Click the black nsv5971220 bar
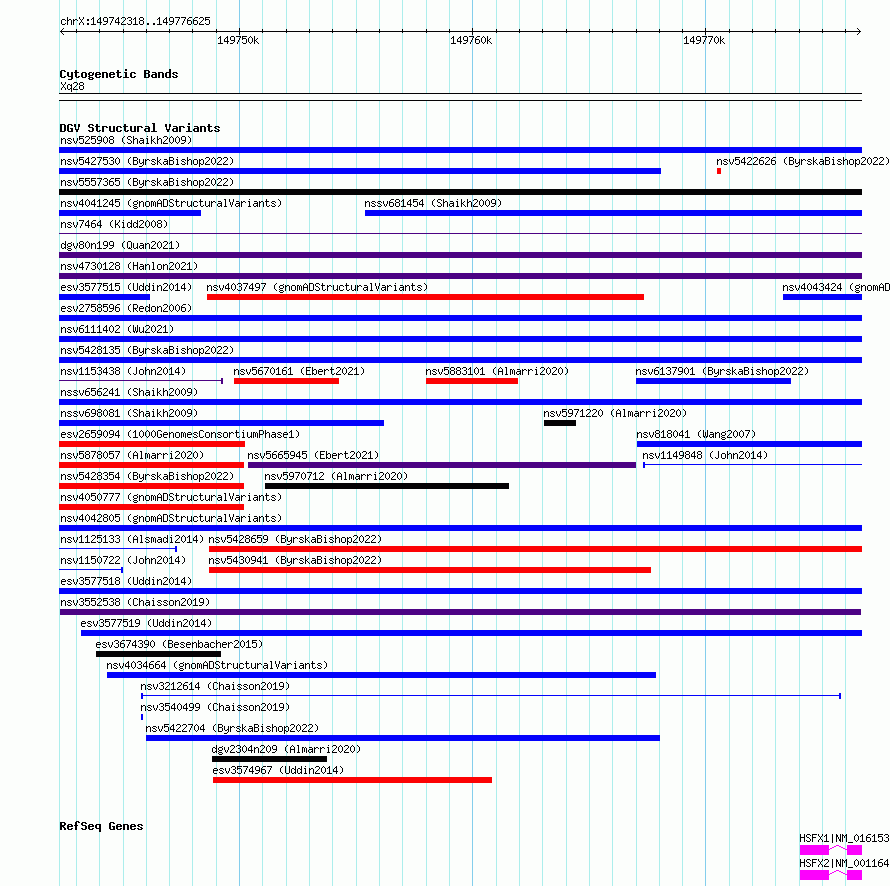This screenshot has height=886, width=890. click(560, 423)
